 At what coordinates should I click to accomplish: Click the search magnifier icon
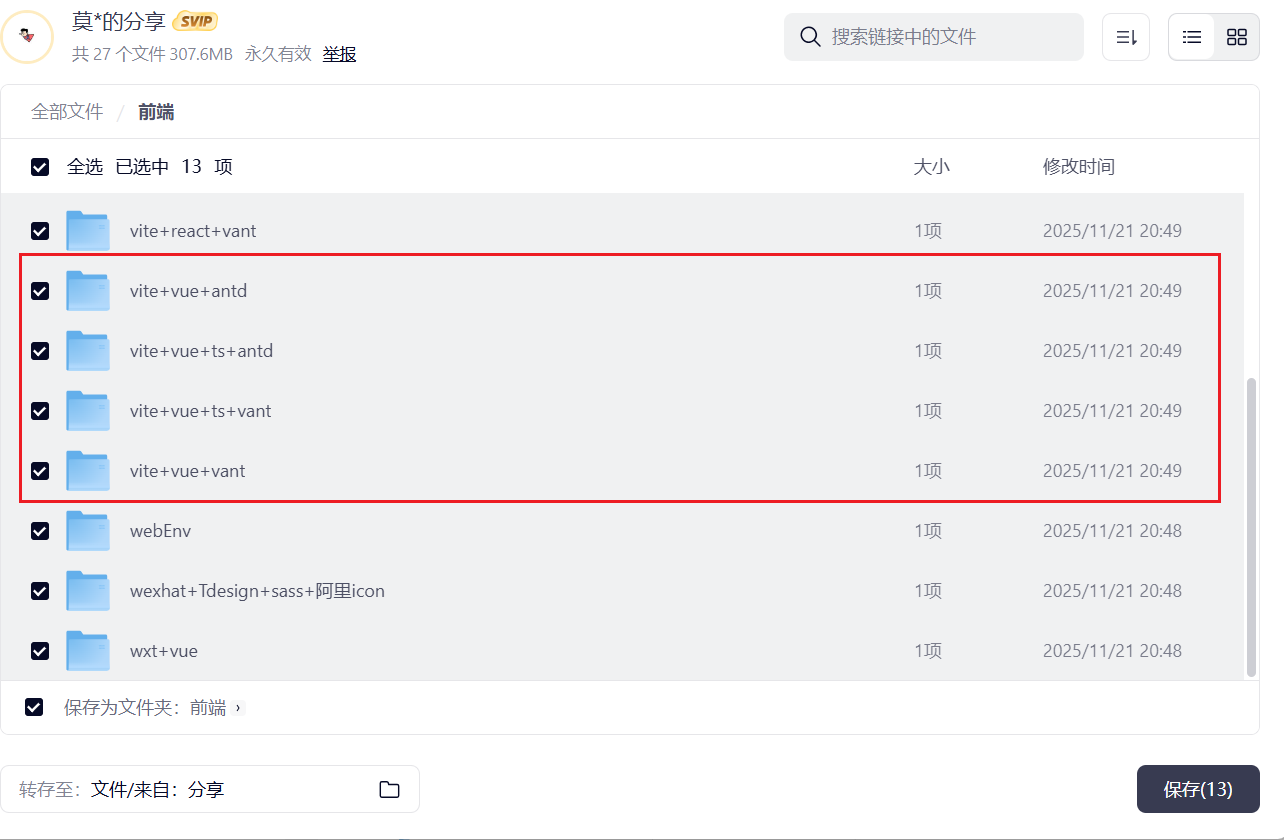click(x=811, y=37)
